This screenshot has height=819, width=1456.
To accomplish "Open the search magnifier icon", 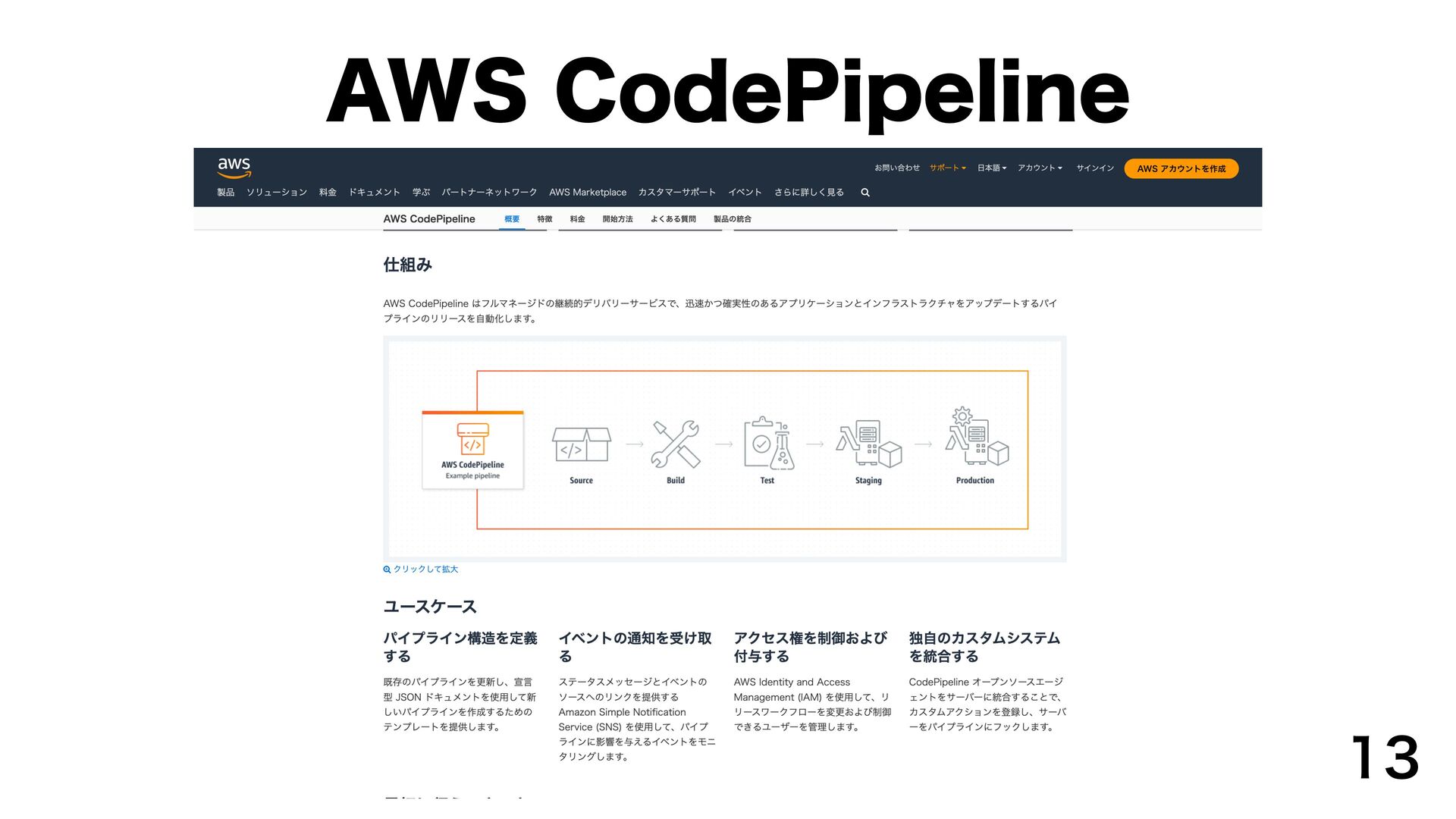I will click(x=865, y=193).
